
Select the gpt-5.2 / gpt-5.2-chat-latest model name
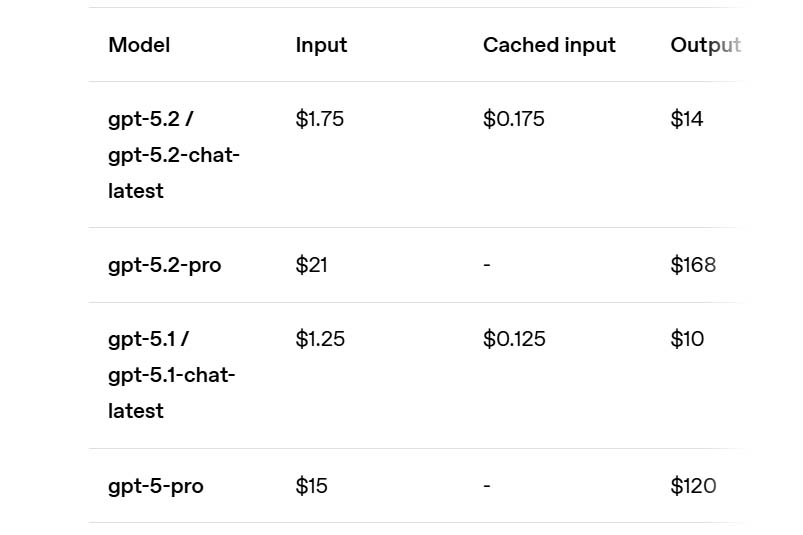coord(173,155)
